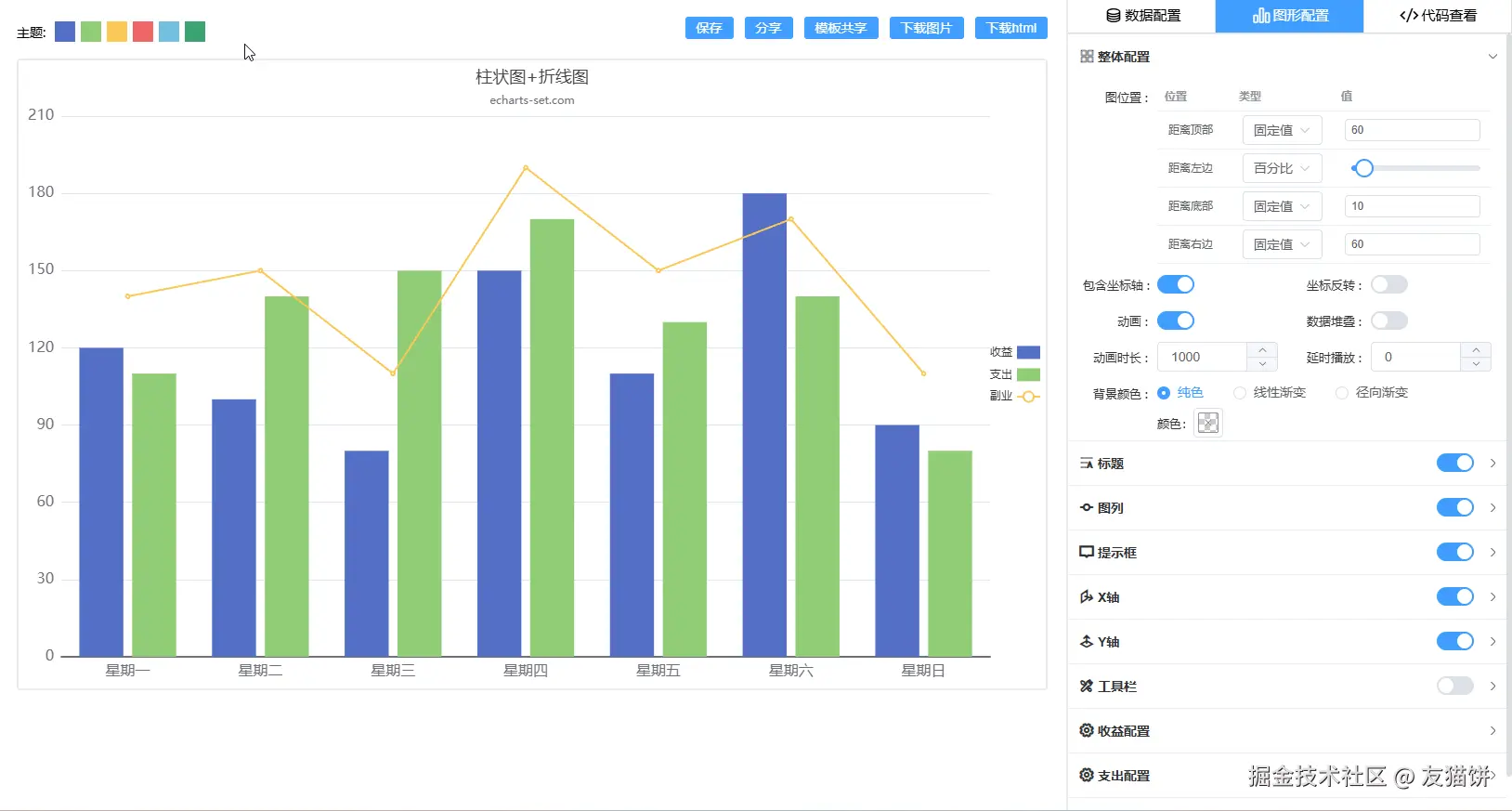
Task: Expand the Y轴 settings chevron
Action: pos(1492,642)
